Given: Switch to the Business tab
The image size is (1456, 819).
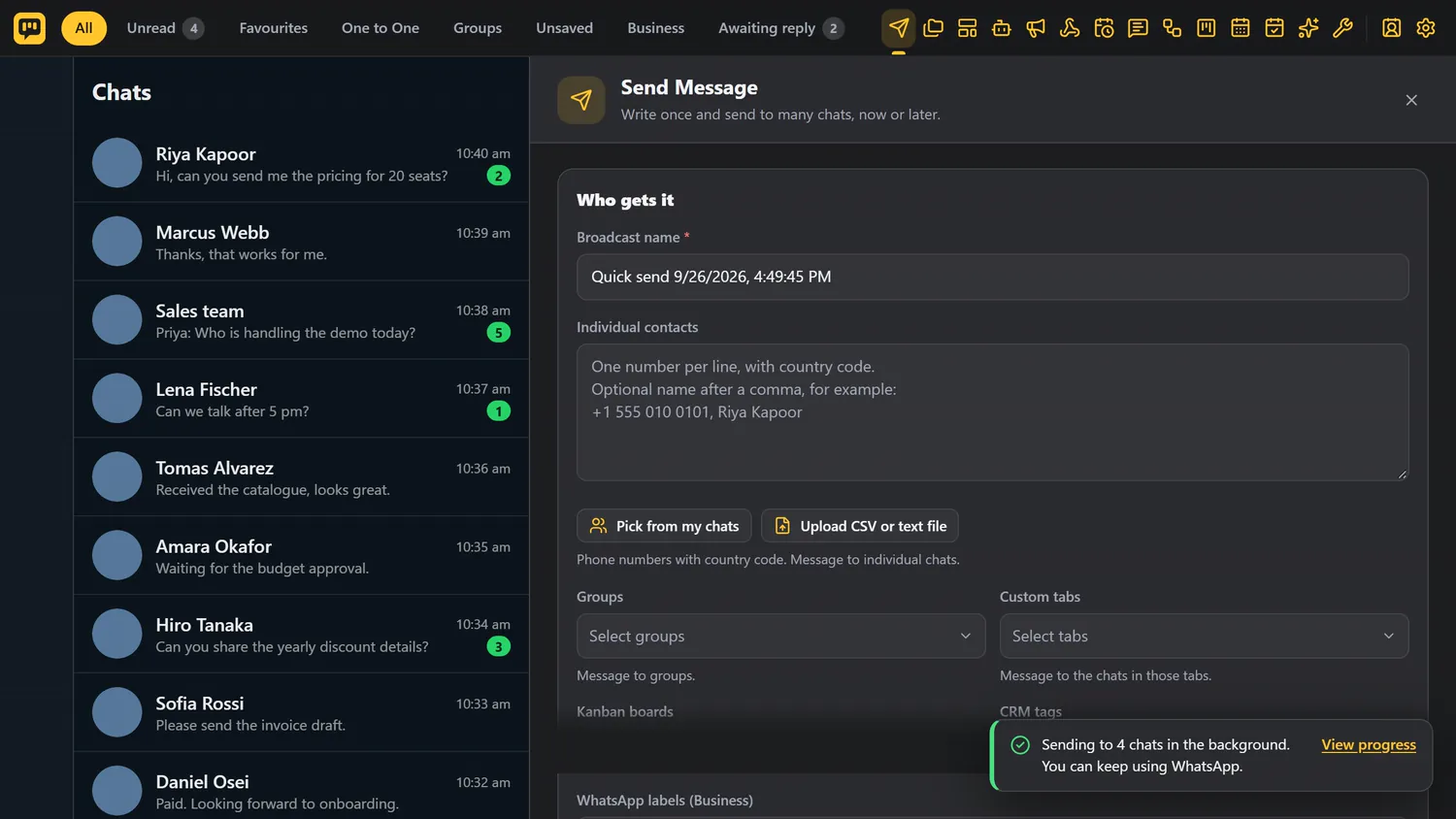Looking at the screenshot, I should [656, 28].
